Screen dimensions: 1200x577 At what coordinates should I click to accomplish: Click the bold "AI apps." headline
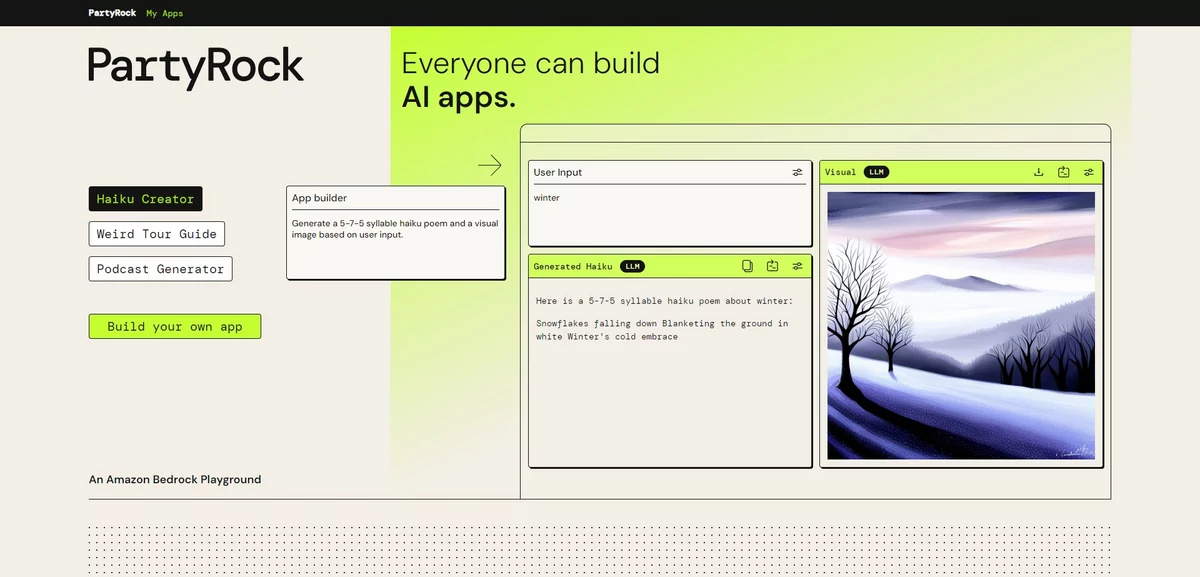(x=459, y=97)
